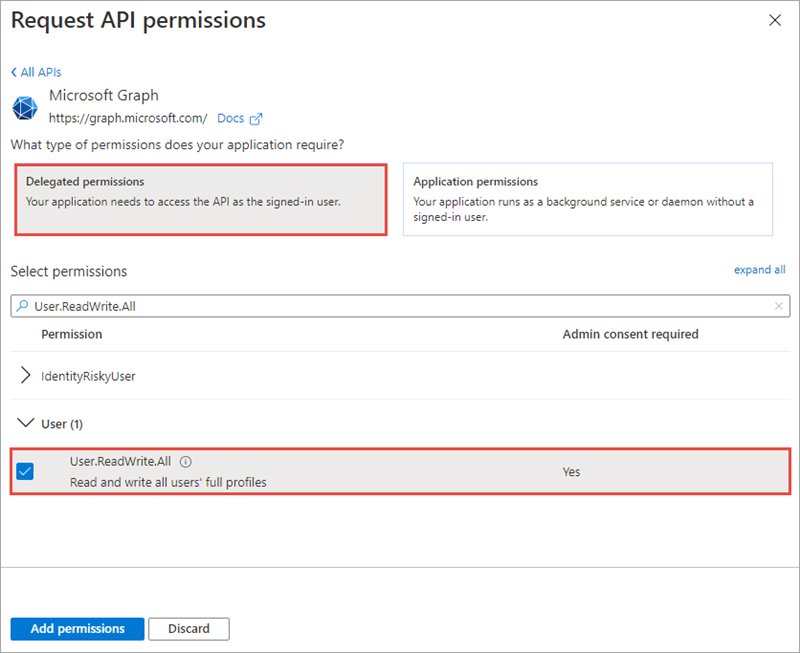Click the info icon beside User.ReadWrite.All

pos(186,462)
